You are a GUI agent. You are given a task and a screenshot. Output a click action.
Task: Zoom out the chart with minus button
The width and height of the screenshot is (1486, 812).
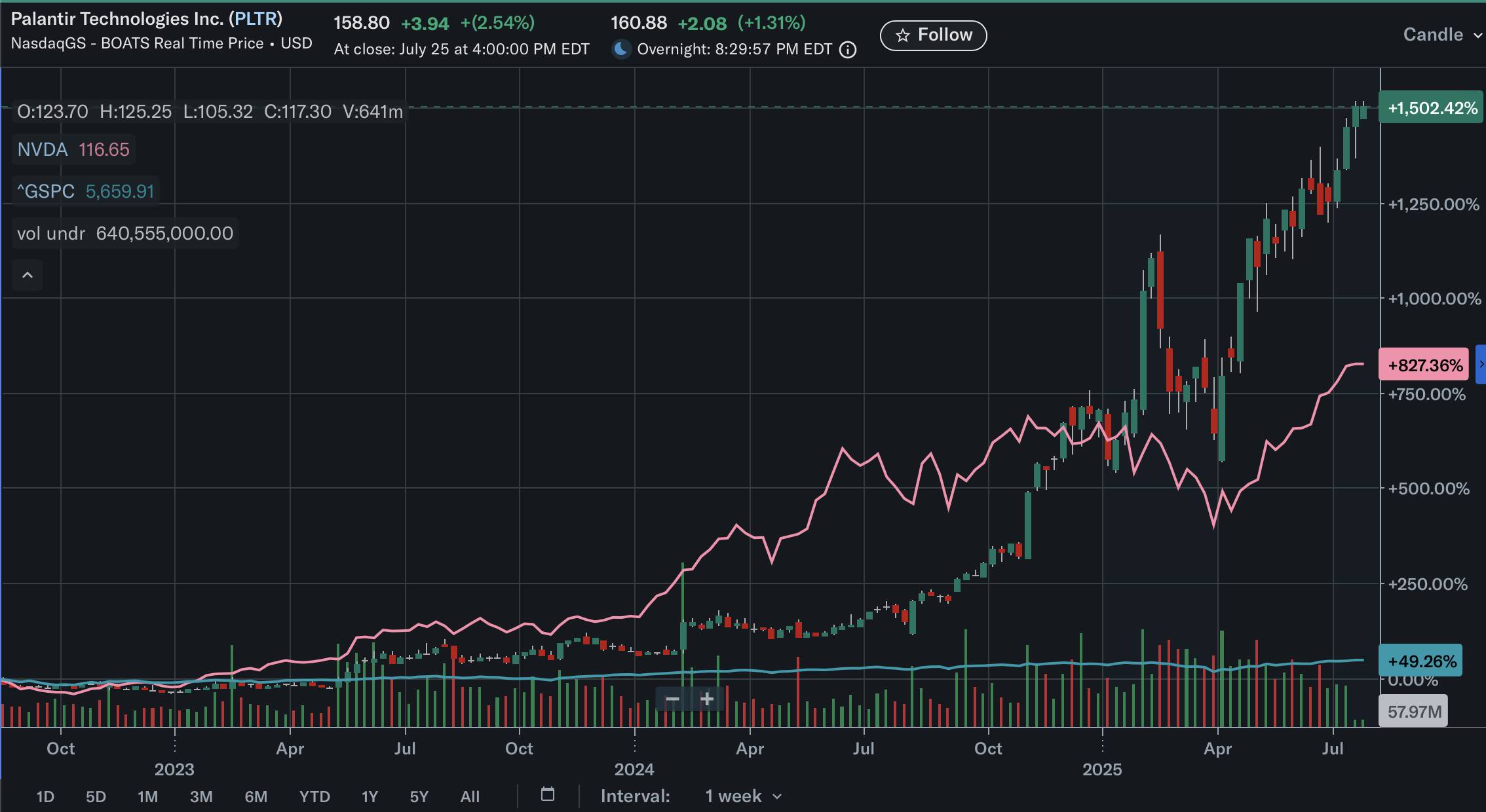click(x=672, y=699)
